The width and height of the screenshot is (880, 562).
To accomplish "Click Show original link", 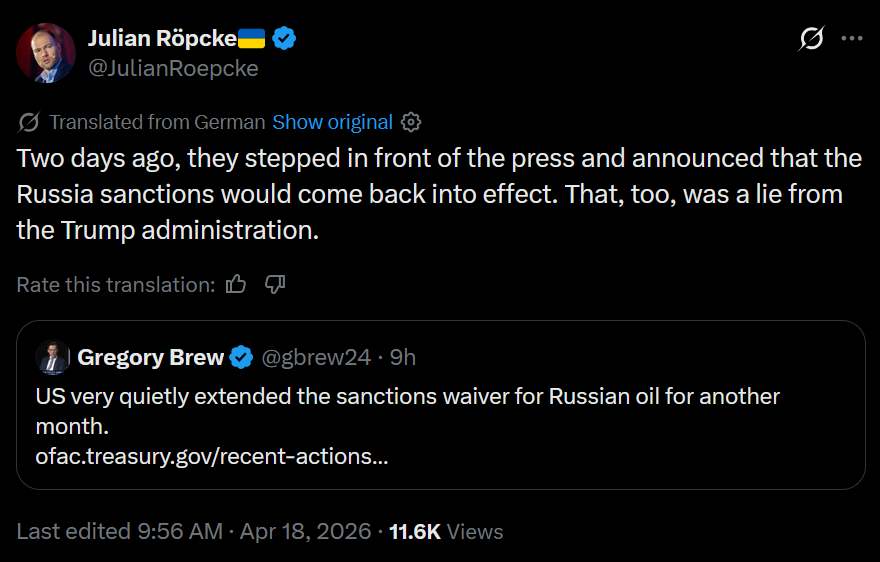I will pos(332,122).
